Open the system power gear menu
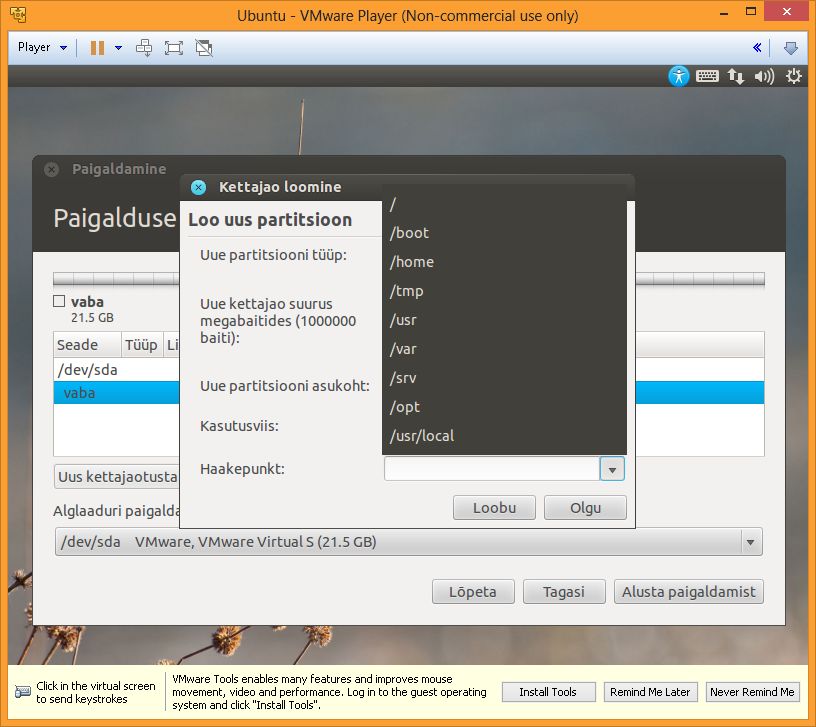 click(x=794, y=76)
